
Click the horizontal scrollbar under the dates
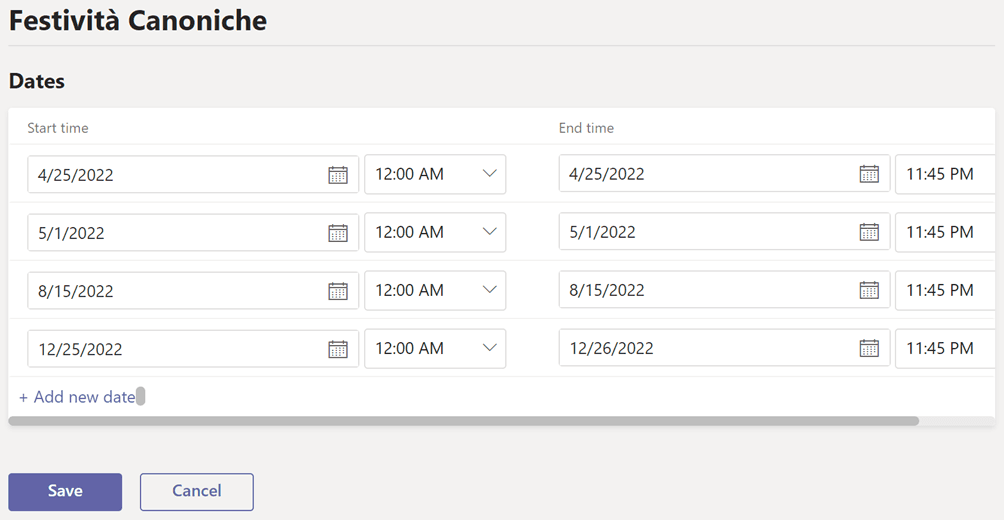(464, 421)
